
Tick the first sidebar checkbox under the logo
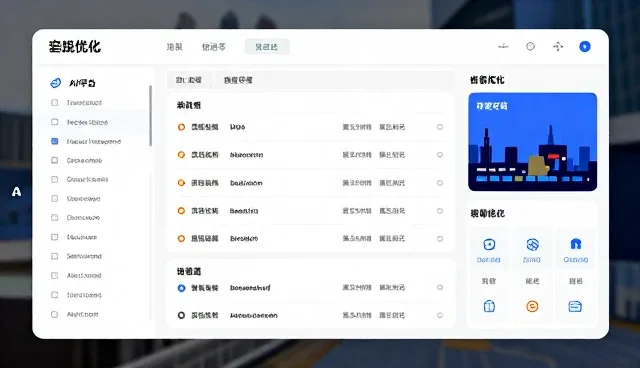tap(54, 102)
